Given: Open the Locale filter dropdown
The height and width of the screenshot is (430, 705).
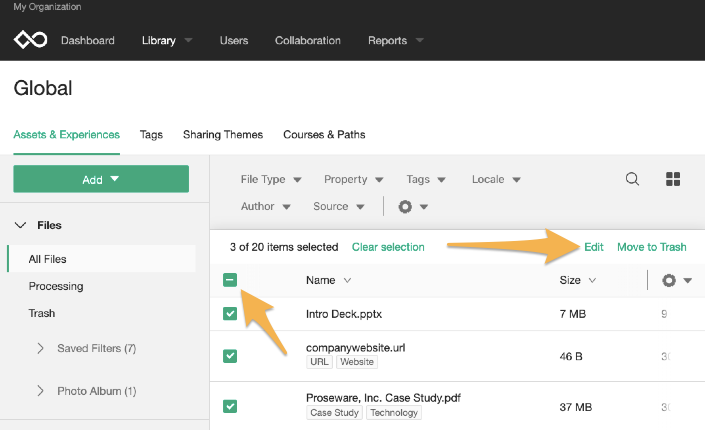Looking at the screenshot, I should (496, 179).
